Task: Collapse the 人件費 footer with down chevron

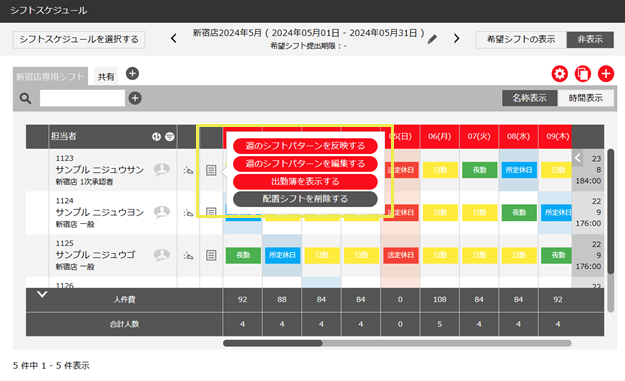Action: (42, 295)
